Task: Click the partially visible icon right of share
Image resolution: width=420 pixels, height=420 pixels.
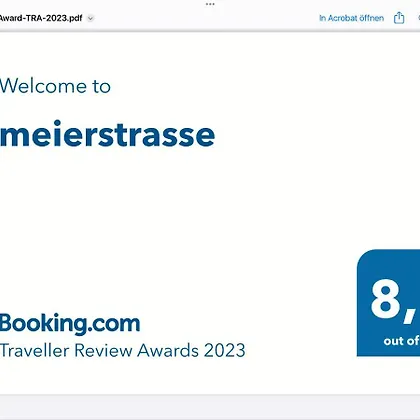Action: point(418,18)
